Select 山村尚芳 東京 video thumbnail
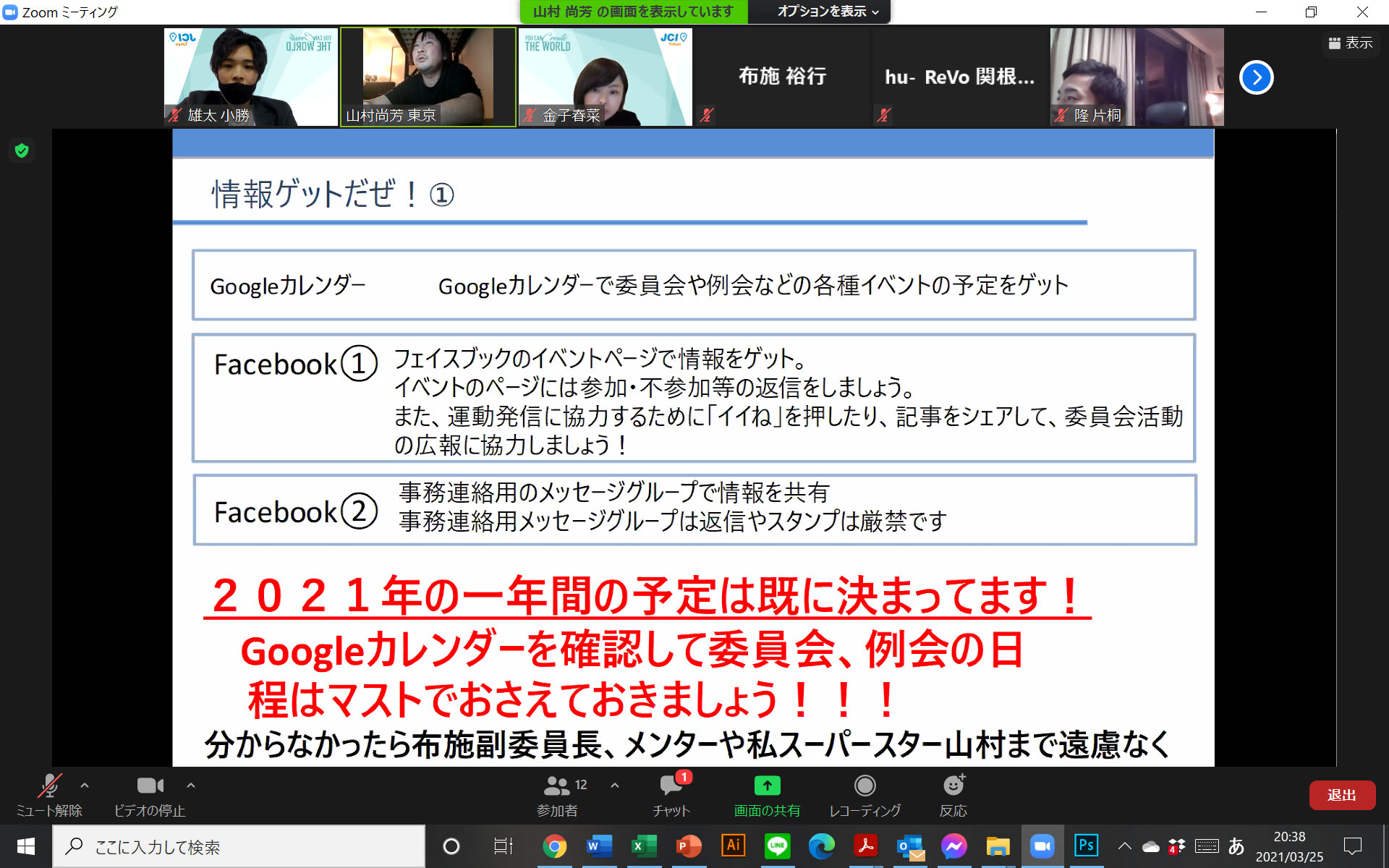Image resolution: width=1389 pixels, height=868 pixels. point(428,77)
